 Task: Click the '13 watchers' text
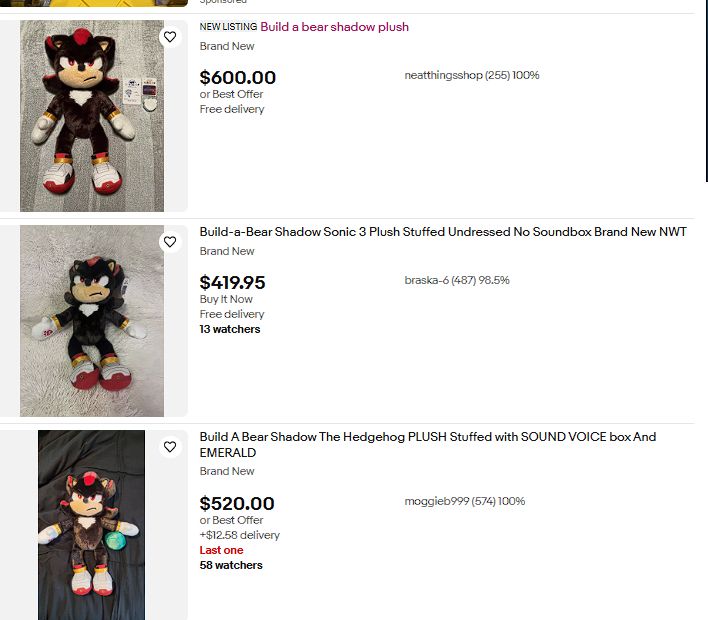[230, 329]
